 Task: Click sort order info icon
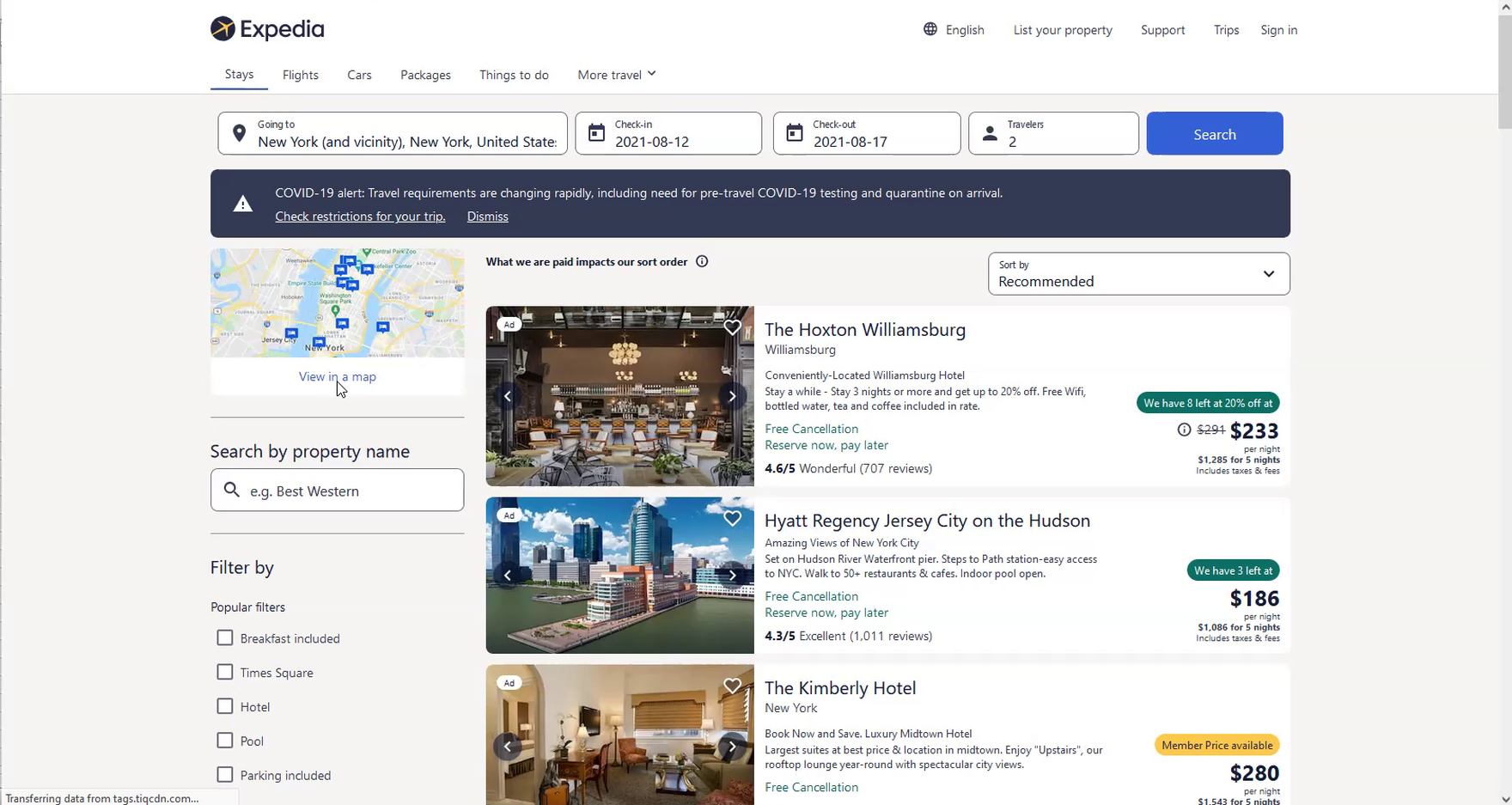(702, 262)
